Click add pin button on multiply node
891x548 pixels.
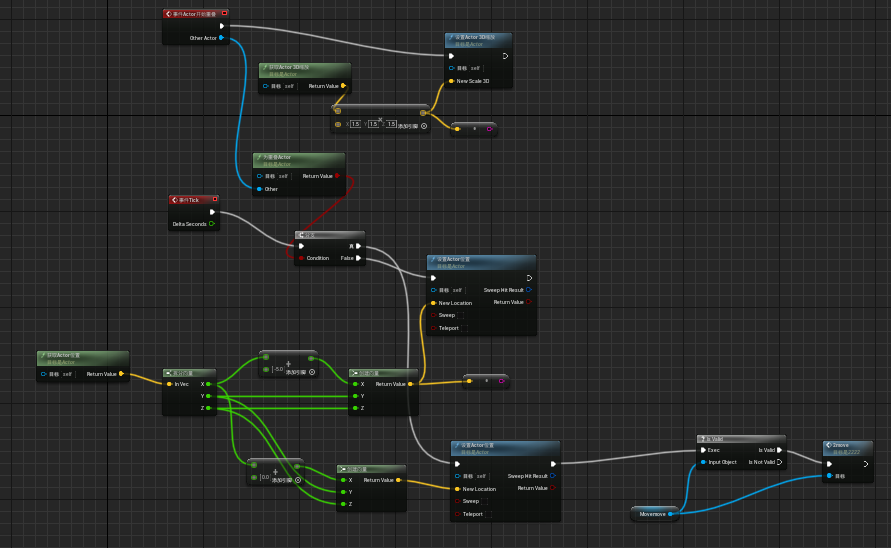pyautogui.click(x=423, y=126)
